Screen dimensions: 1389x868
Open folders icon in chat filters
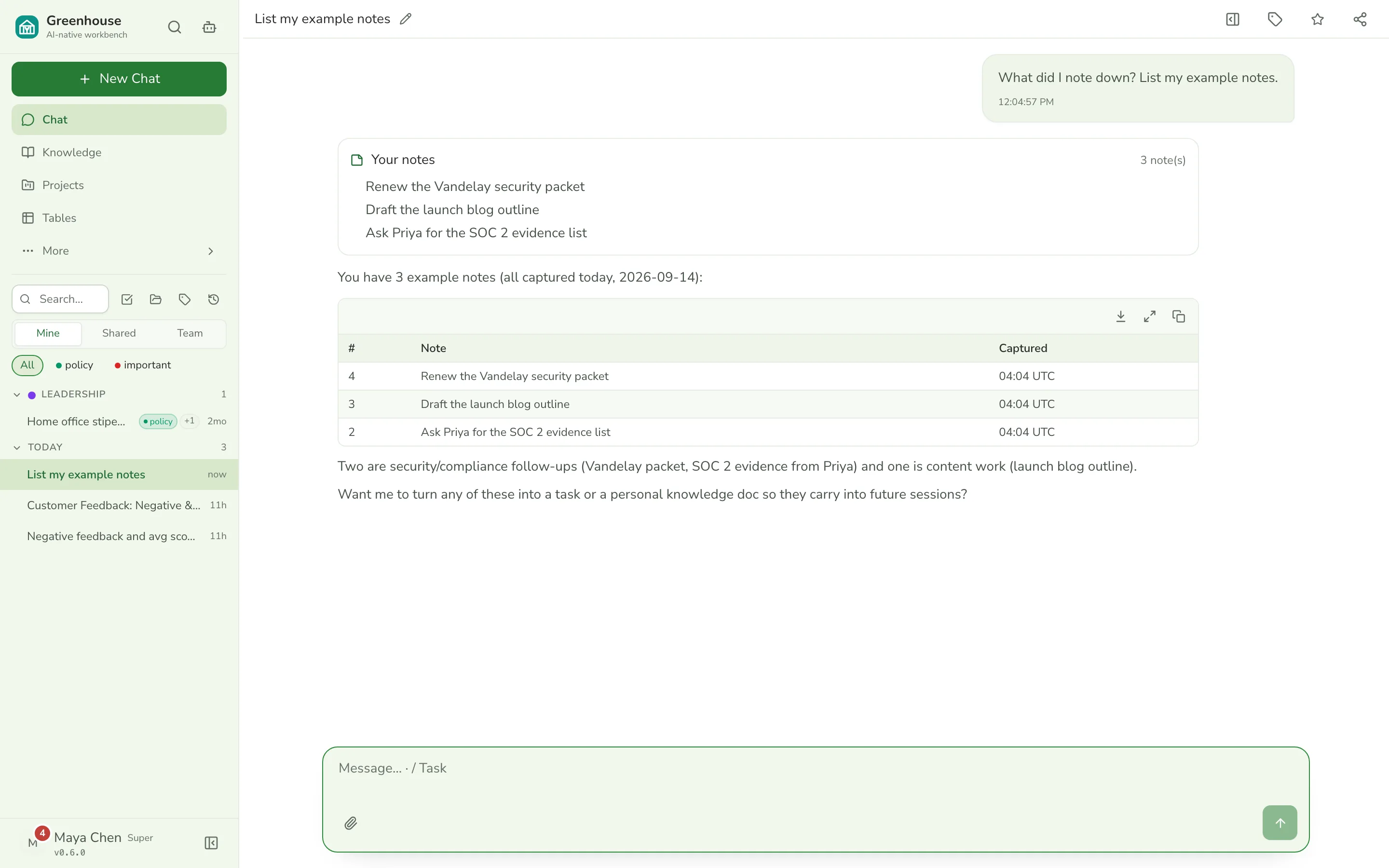pos(156,299)
